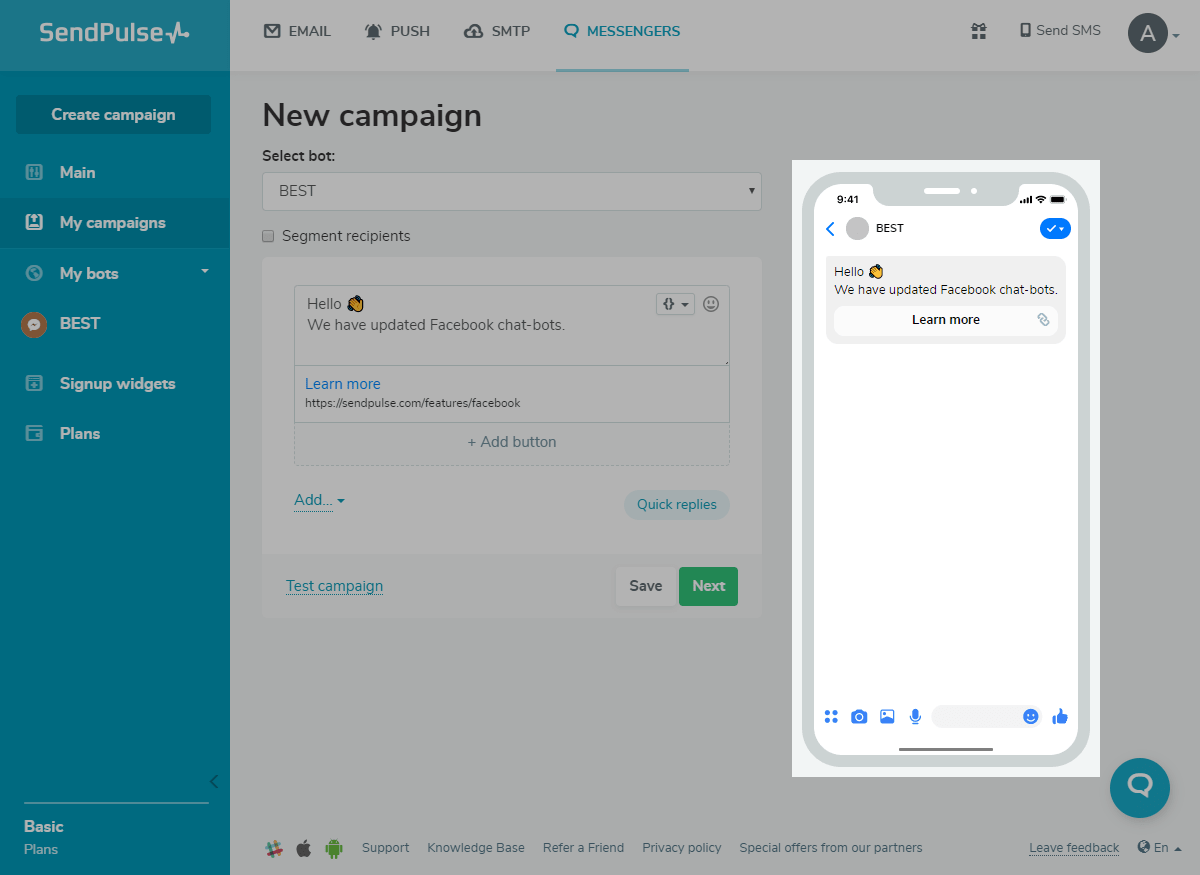
Task: Click the SendPulse logo
Action: click(x=114, y=33)
